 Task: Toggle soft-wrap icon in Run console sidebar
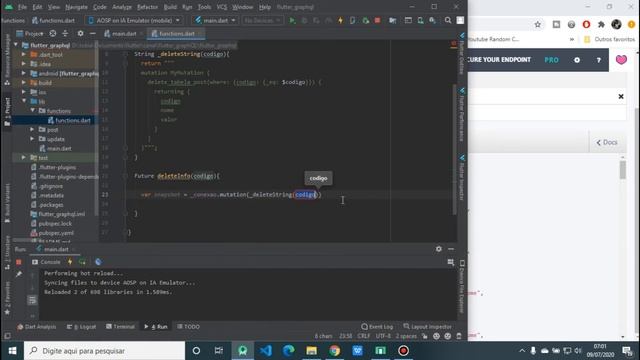(x=32, y=300)
